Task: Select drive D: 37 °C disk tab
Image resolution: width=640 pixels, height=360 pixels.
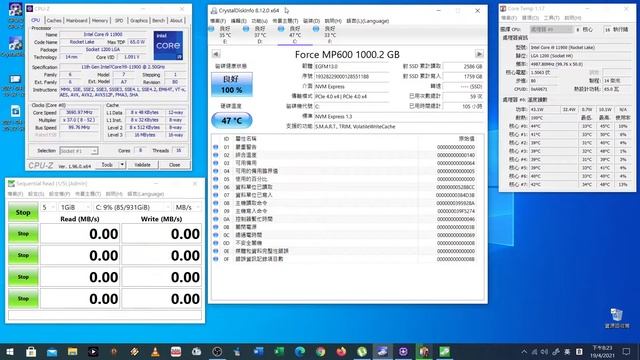Action: [x=260, y=35]
